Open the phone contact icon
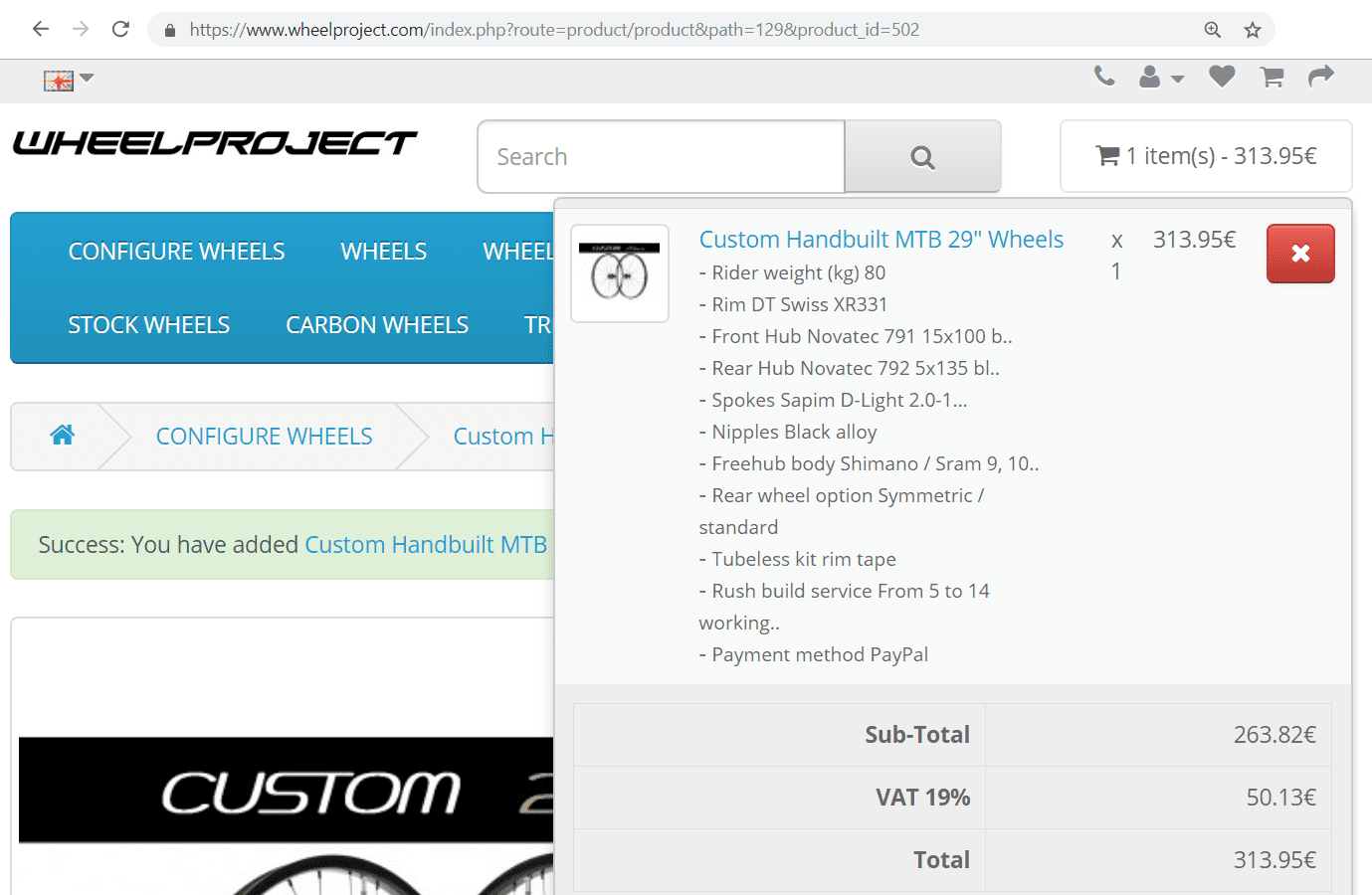 (x=1104, y=77)
